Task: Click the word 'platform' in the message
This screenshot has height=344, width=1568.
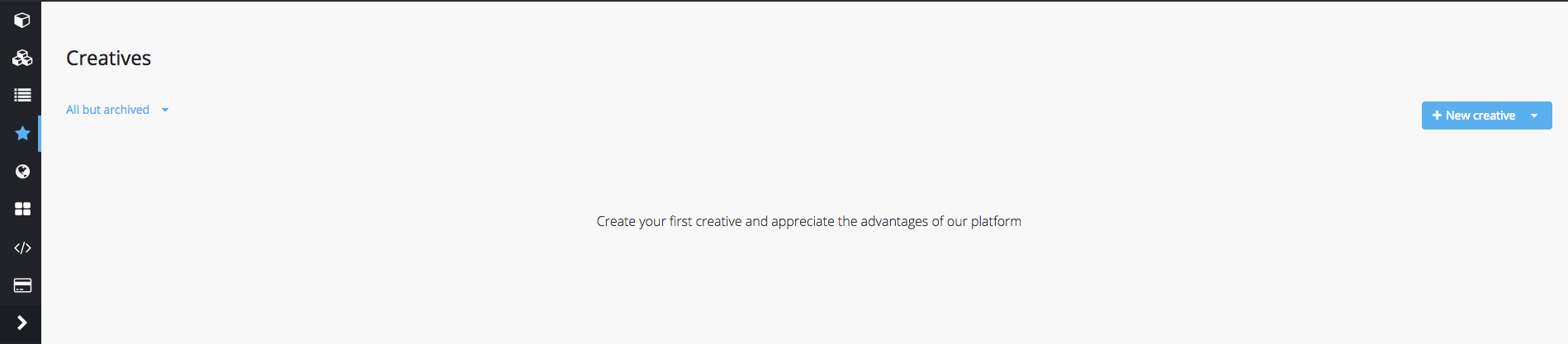Action: coord(996,221)
